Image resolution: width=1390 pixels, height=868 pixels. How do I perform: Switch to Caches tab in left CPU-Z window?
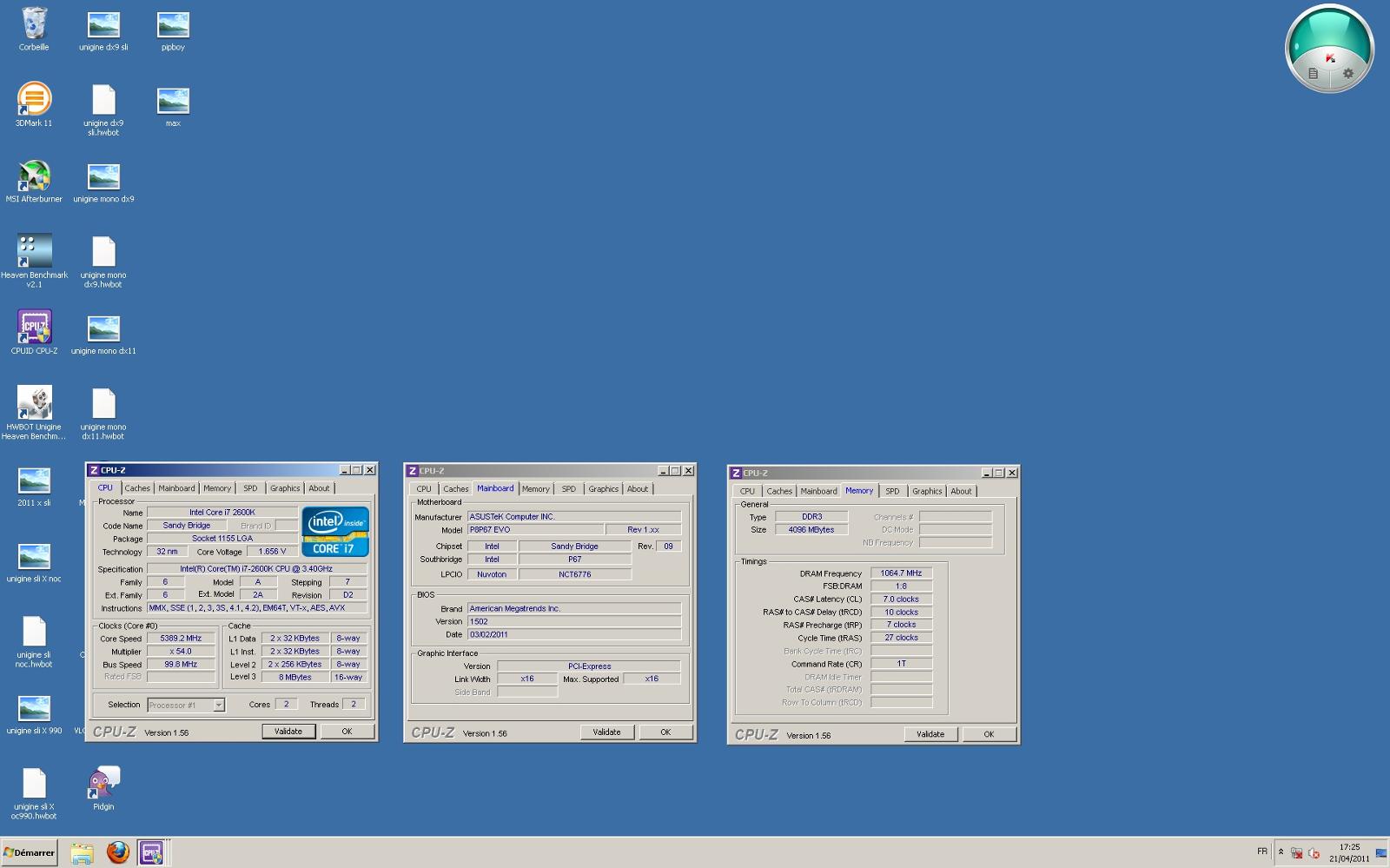[x=137, y=488]
